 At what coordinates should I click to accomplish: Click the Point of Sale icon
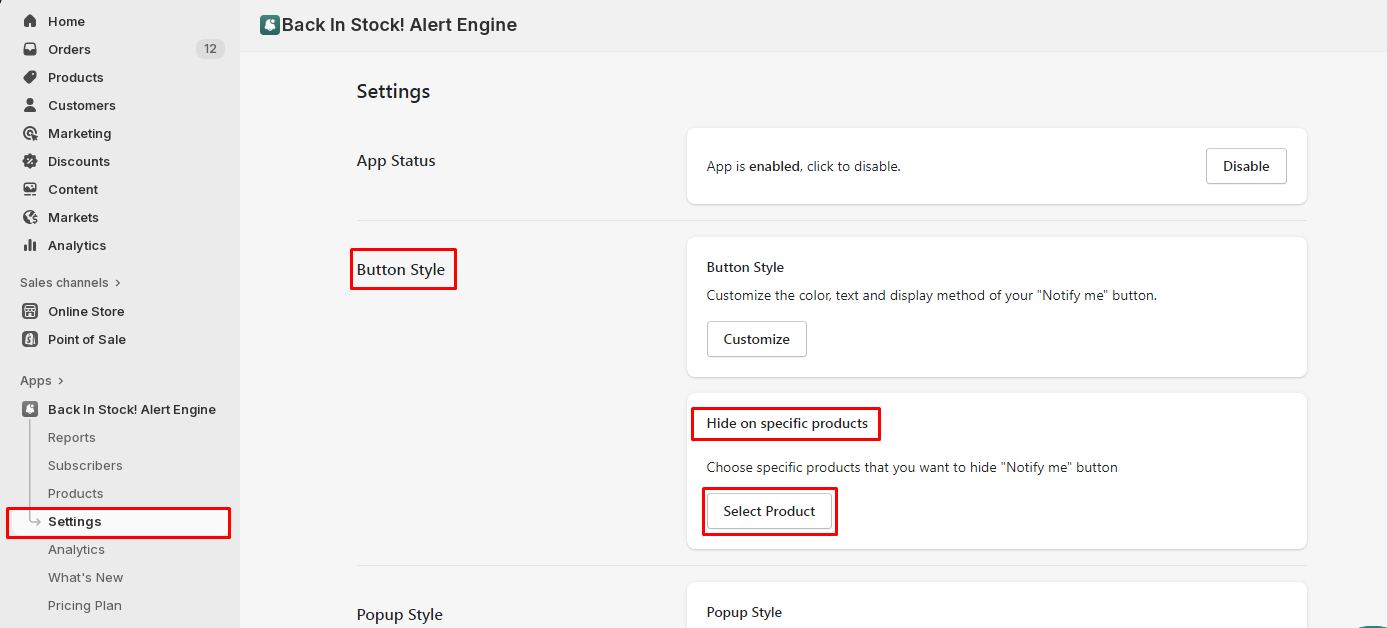(x=30, y=339)
